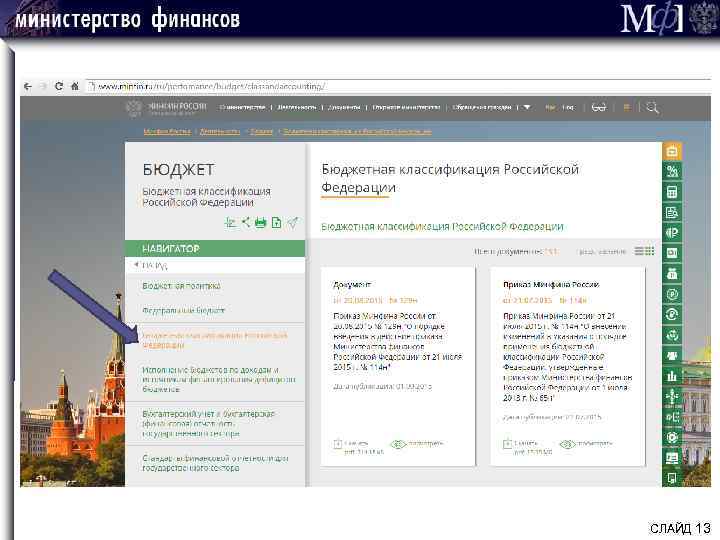The height and width of the screenshot is (540, 720).
Task: Click the handshake icon in the right sidebar
Action: pos(672,355)
